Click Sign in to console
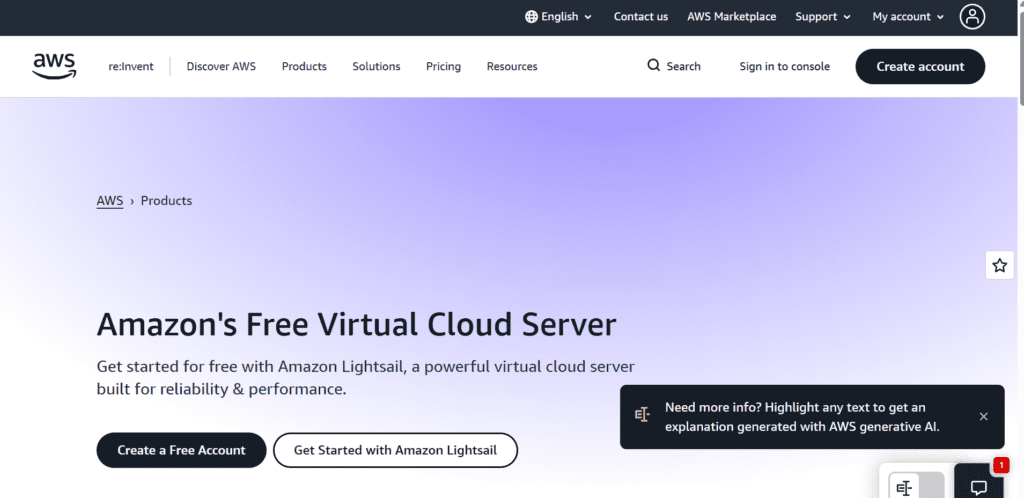 (x=784, y=66)
